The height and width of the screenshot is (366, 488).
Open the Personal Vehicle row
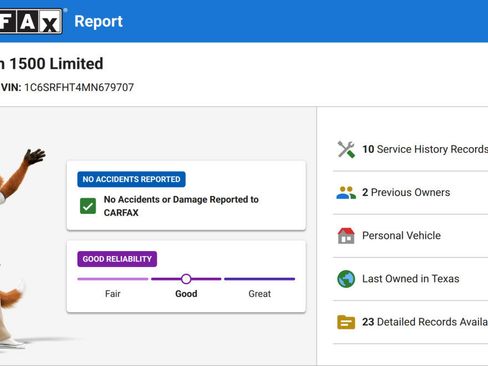411,236
